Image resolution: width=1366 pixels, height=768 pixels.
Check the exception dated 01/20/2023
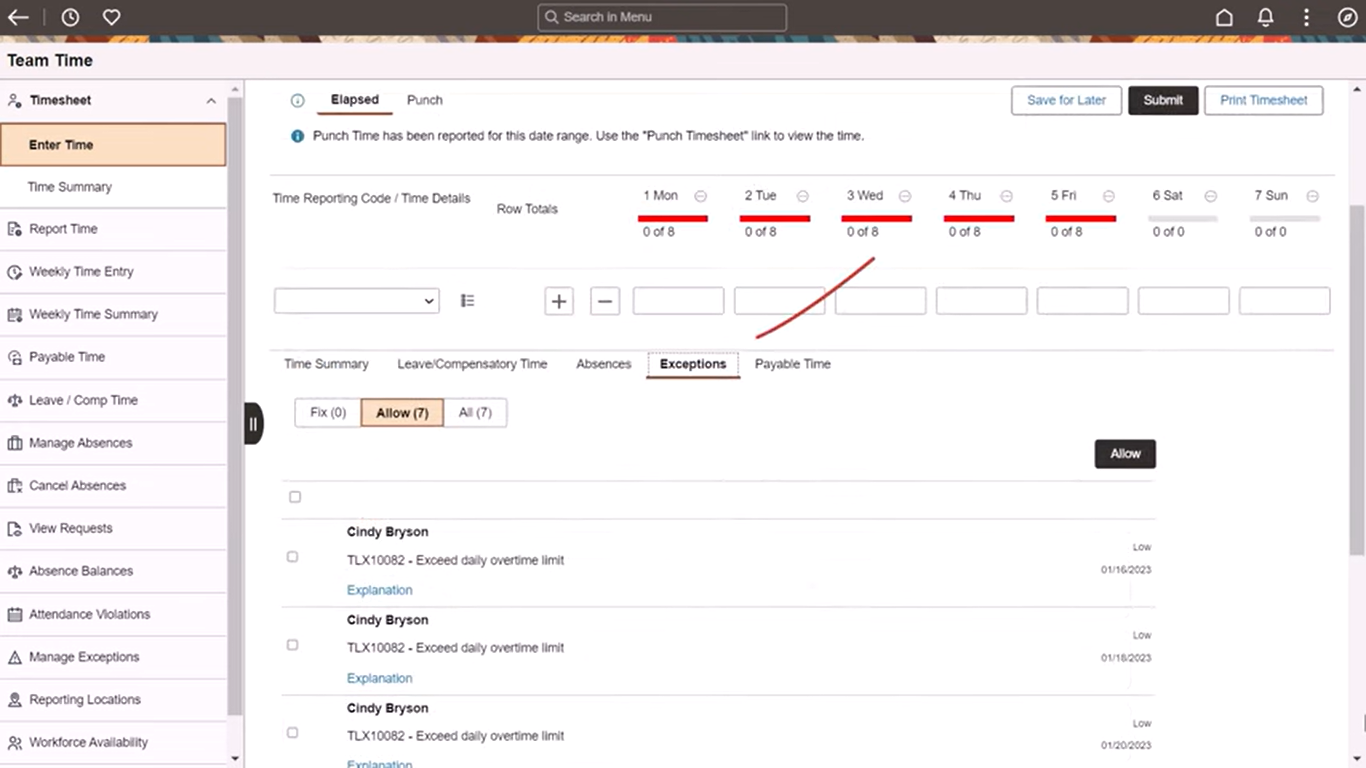[292, 732]
